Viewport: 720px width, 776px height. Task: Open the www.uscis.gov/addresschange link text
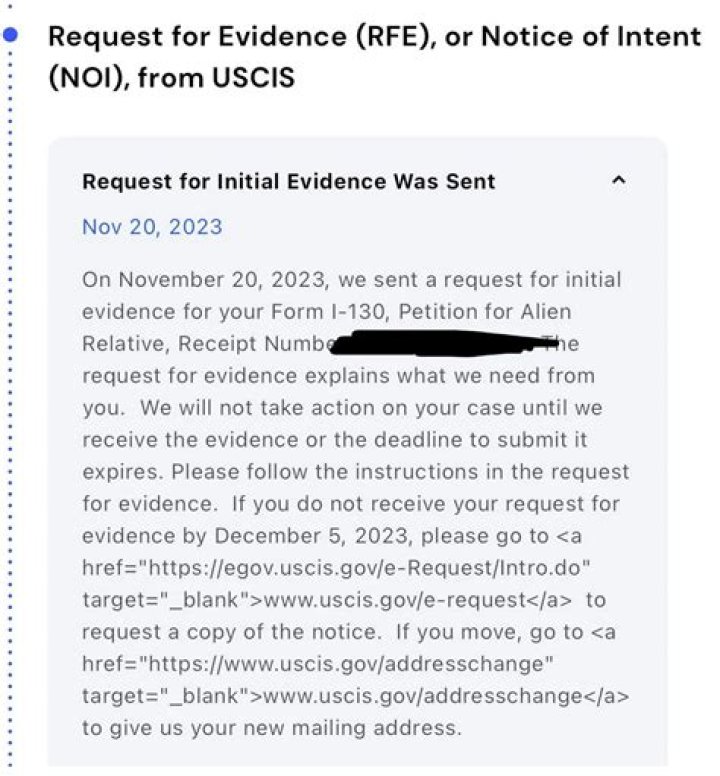tap(441, 696)
